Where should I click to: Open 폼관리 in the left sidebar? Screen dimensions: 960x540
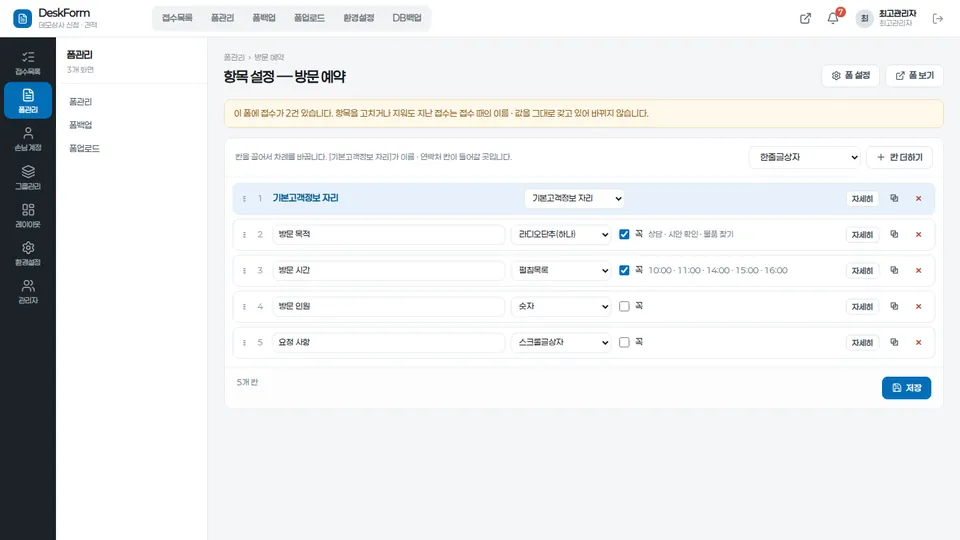click(28, 100)
